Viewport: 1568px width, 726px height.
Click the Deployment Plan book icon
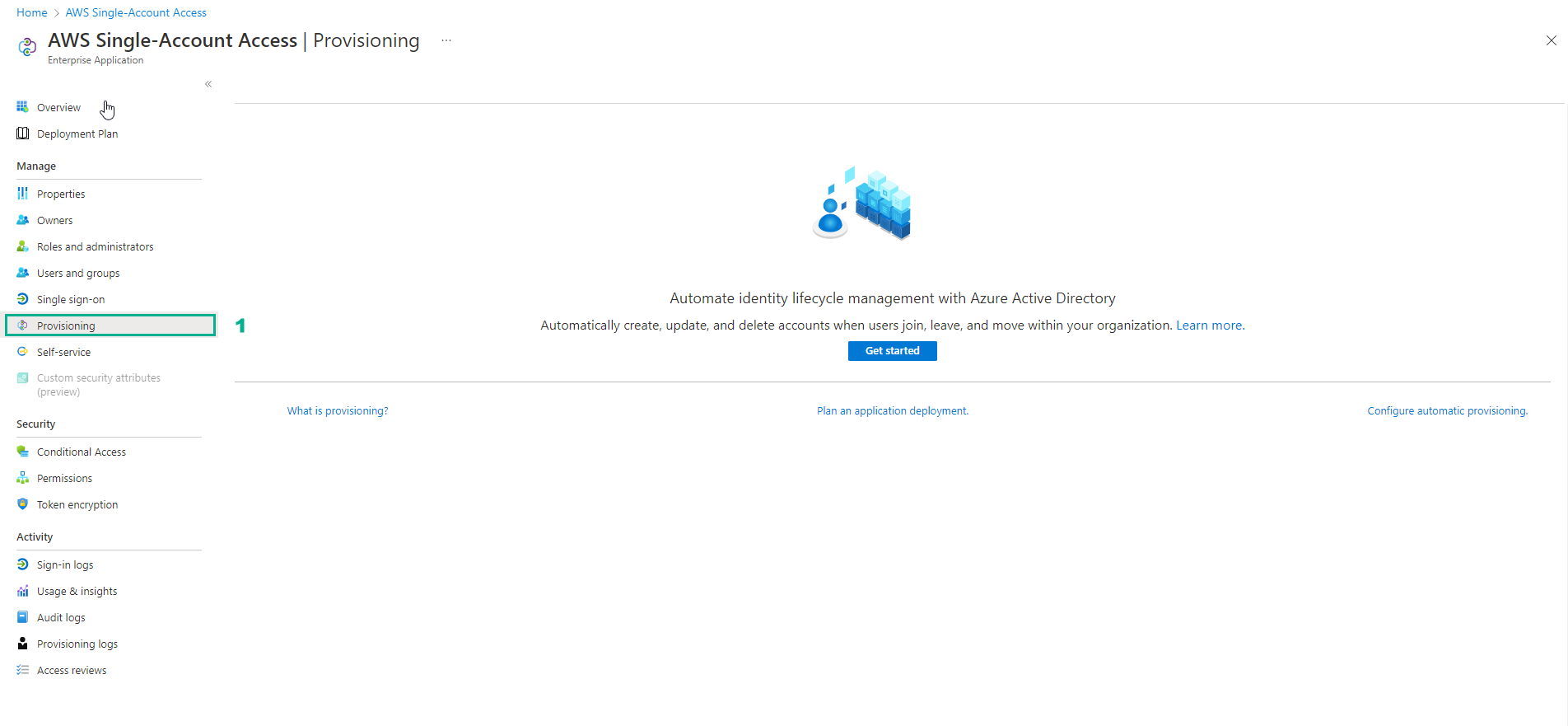click(22, 133)
